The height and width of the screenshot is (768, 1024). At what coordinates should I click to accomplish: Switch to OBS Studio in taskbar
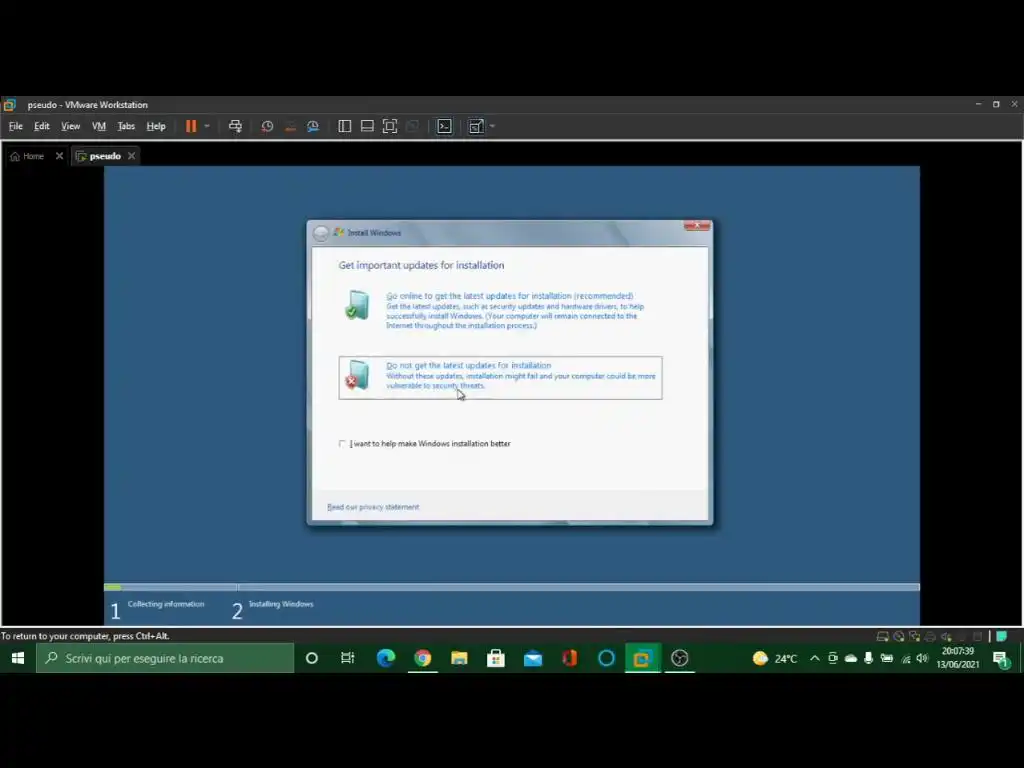(680, 658)
